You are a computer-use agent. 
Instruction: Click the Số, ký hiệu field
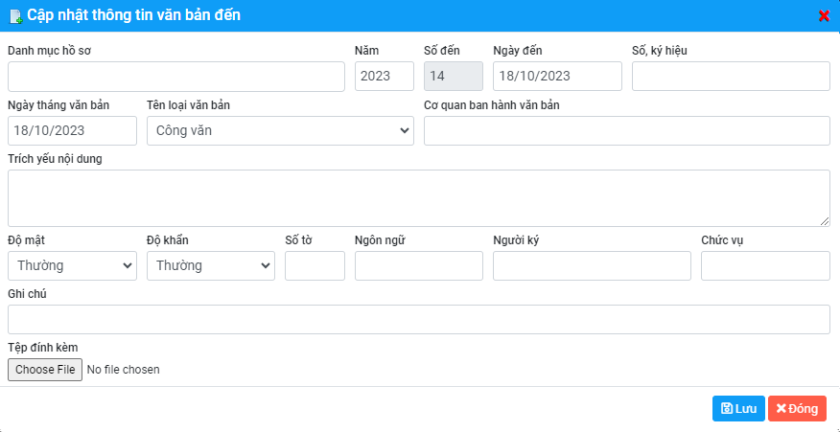731,77
